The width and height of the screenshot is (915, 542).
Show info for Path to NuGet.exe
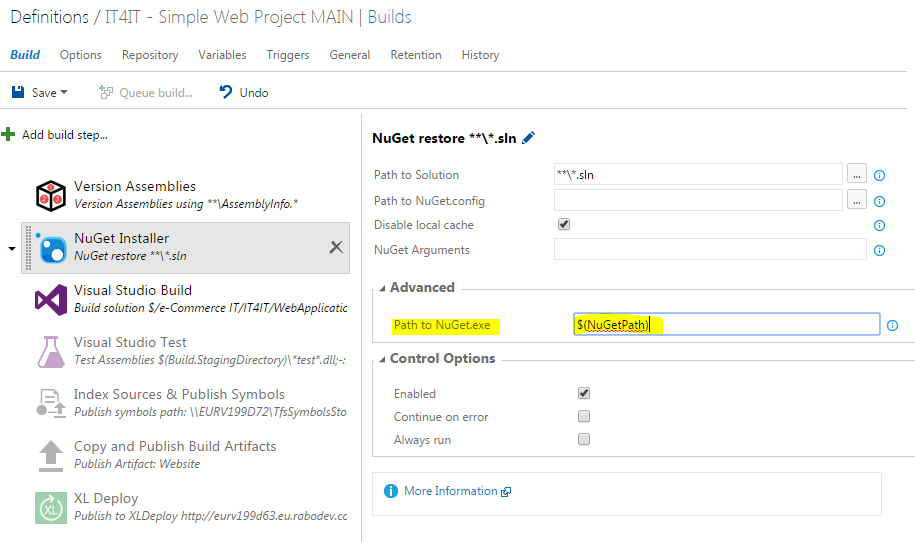point(892,326)
